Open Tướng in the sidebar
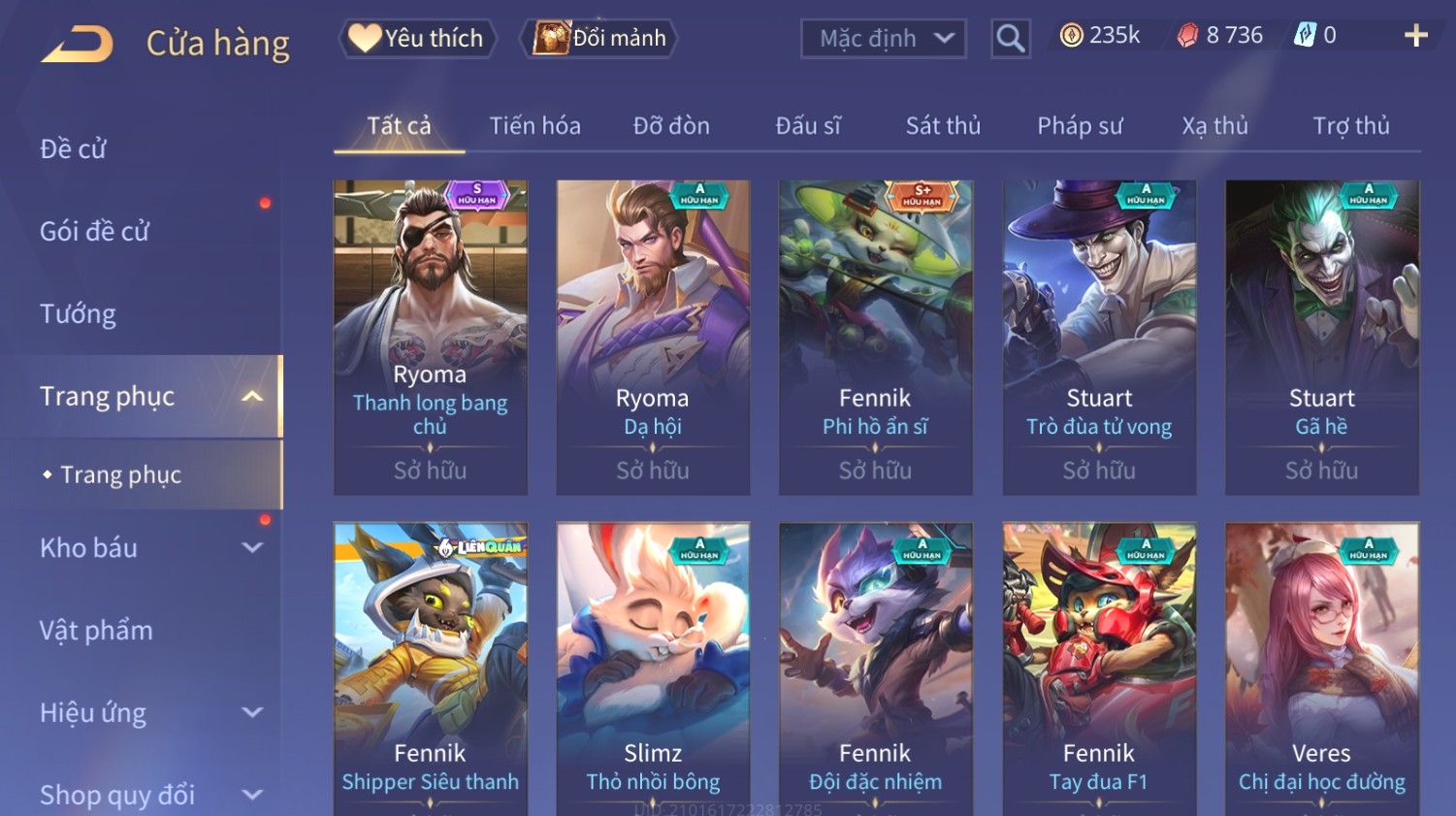 (x=78, y=313)
